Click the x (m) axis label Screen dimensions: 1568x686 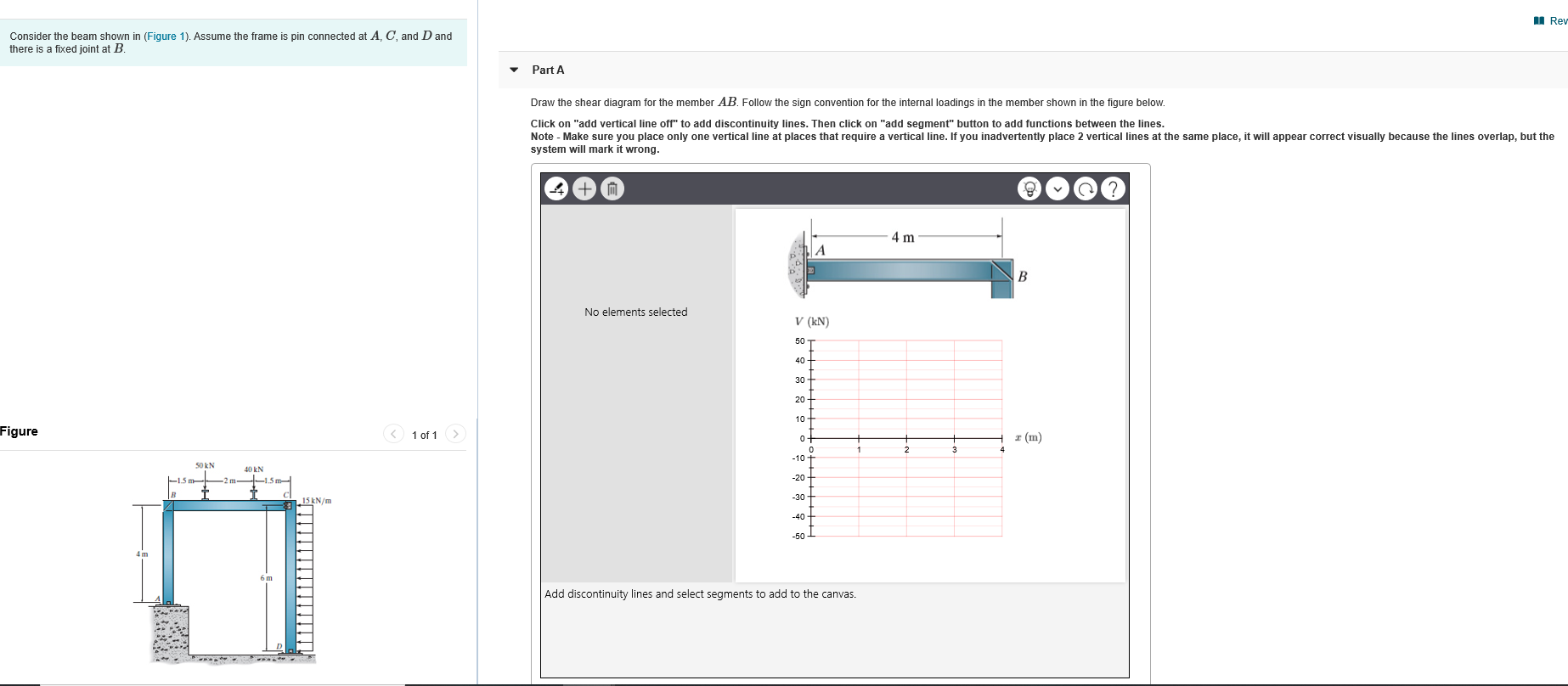1027,437
